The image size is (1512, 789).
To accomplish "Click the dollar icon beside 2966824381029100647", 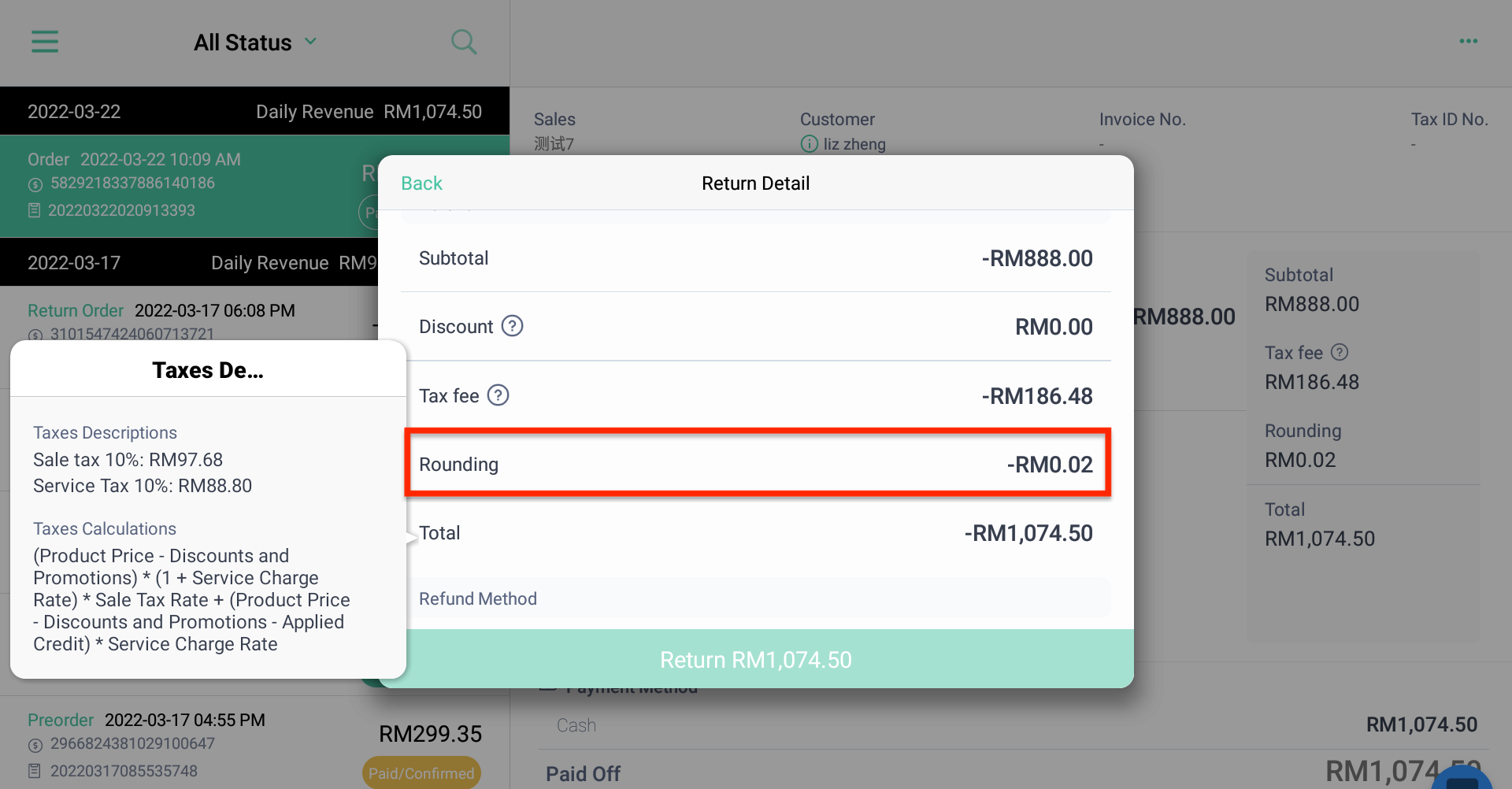I will (35, 744).
